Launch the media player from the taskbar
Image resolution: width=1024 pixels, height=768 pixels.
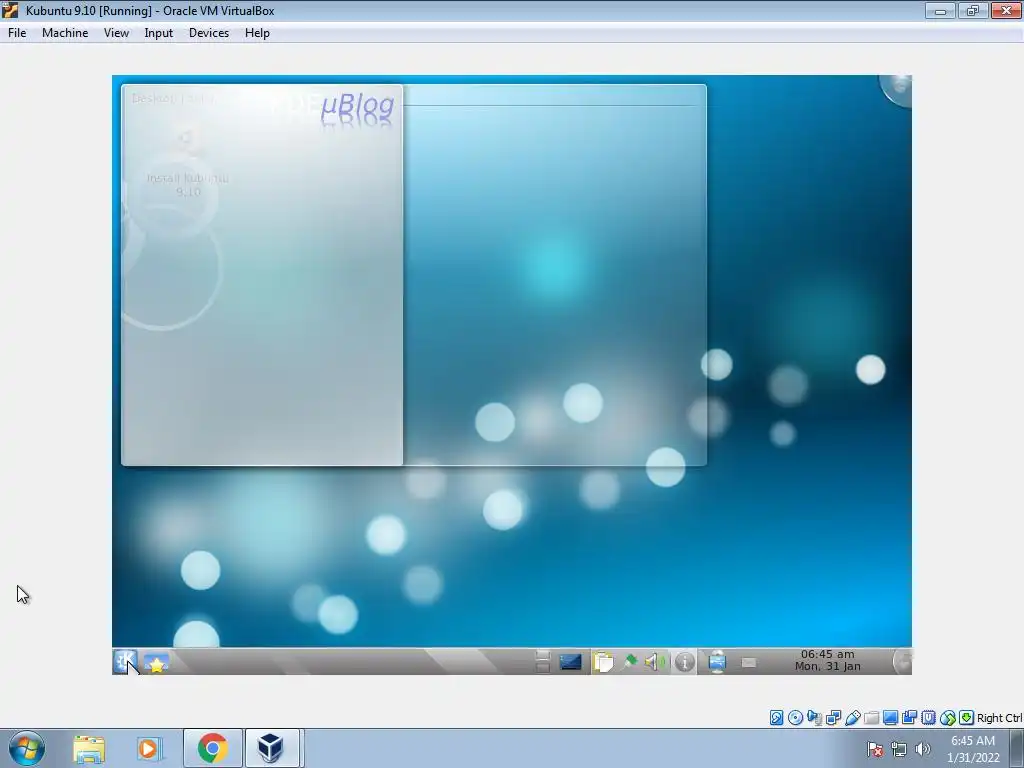pos(149,748)
